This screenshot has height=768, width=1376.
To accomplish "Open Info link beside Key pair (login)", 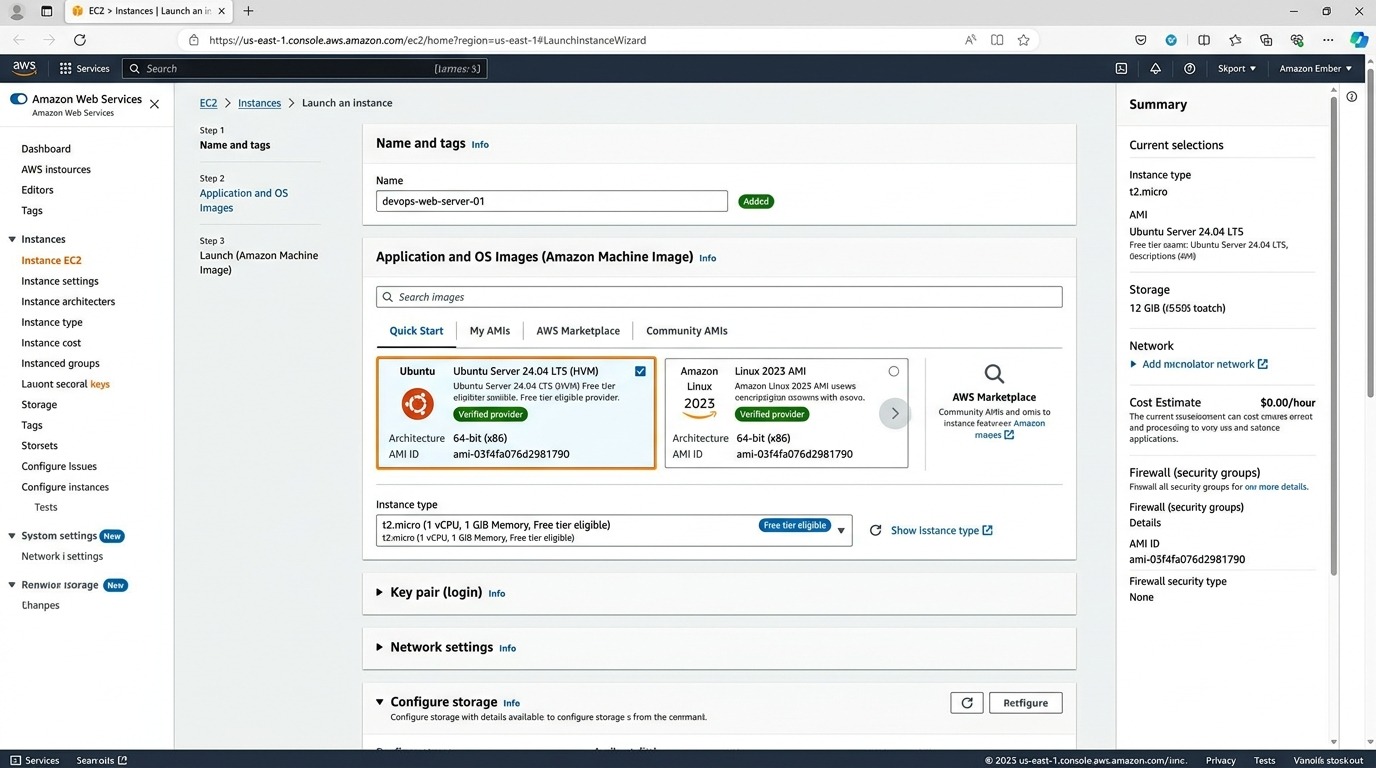I will [497, 594].
